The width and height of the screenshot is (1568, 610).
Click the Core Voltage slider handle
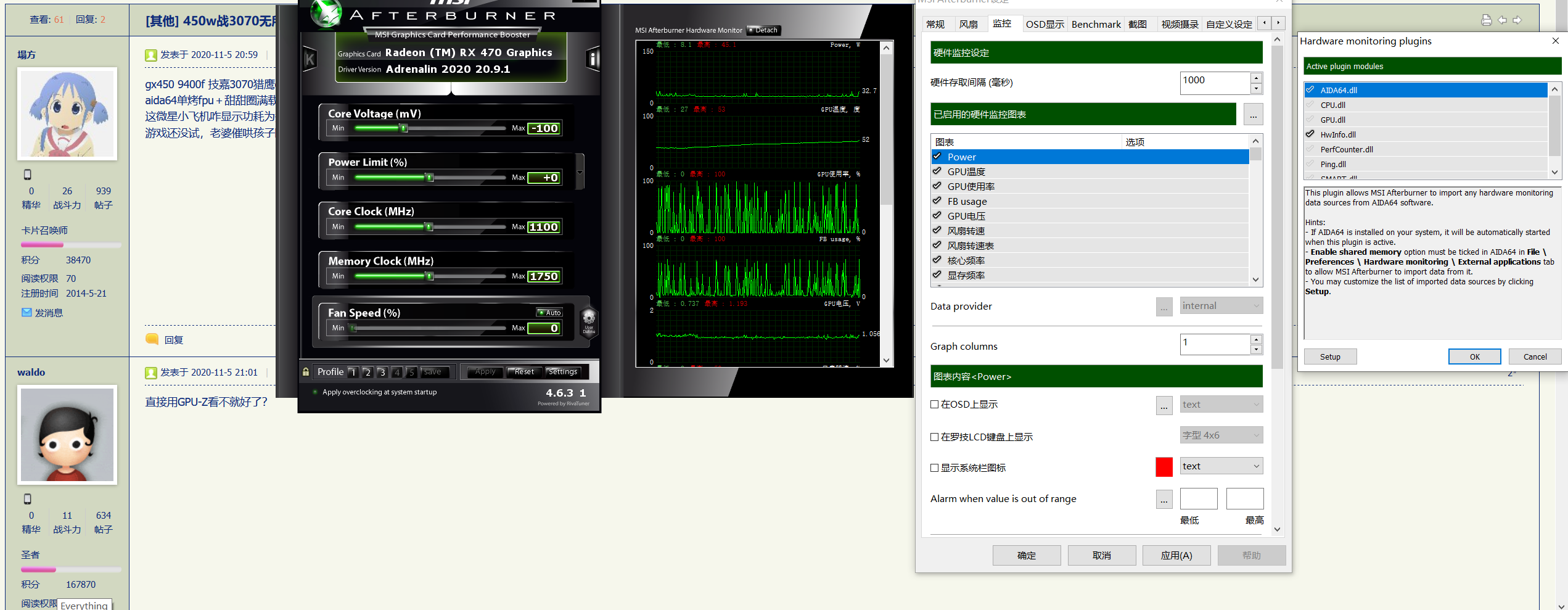(x=404, y=128)
